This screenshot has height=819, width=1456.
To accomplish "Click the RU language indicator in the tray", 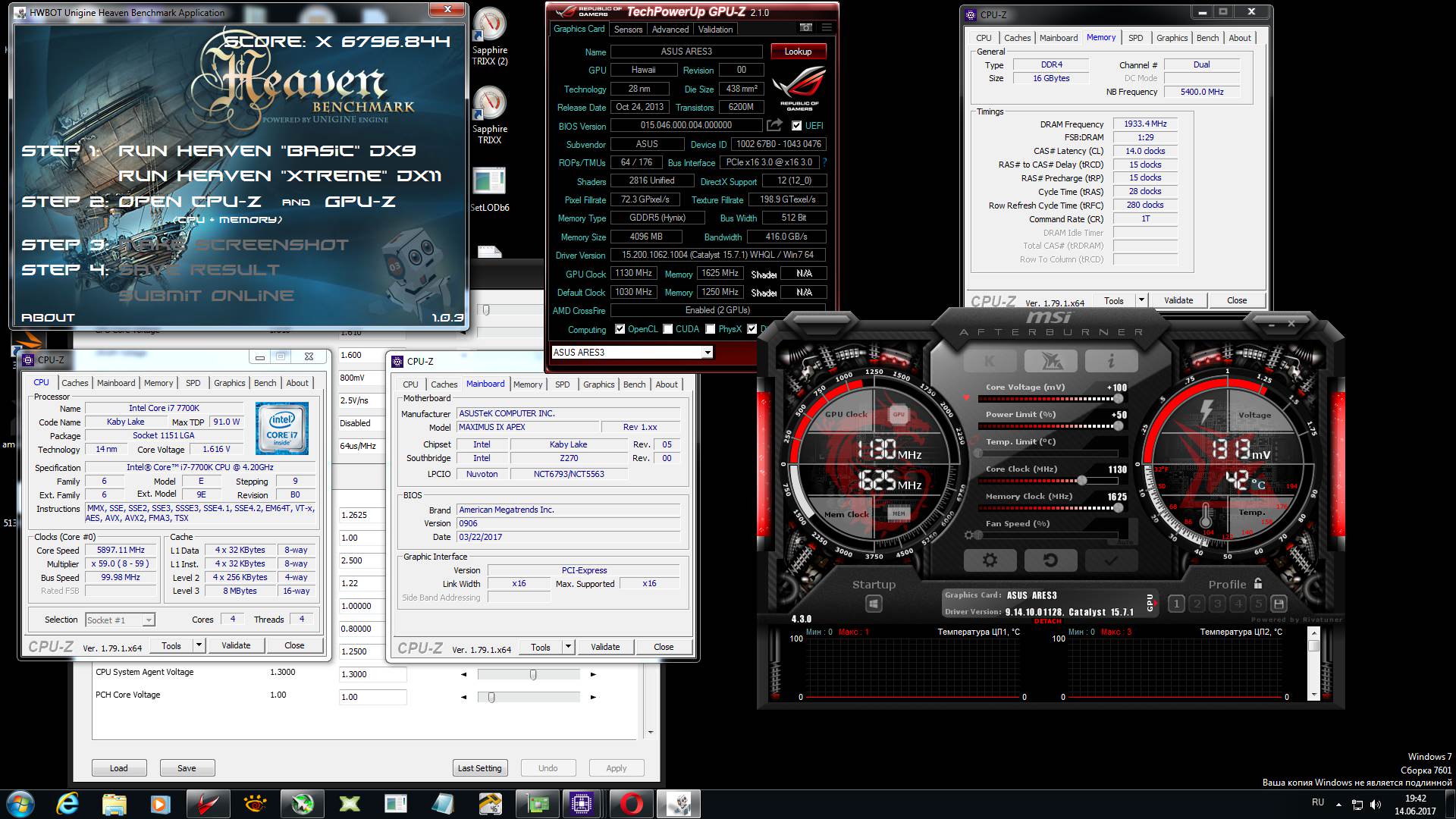I will click(x=1318, y=802).
